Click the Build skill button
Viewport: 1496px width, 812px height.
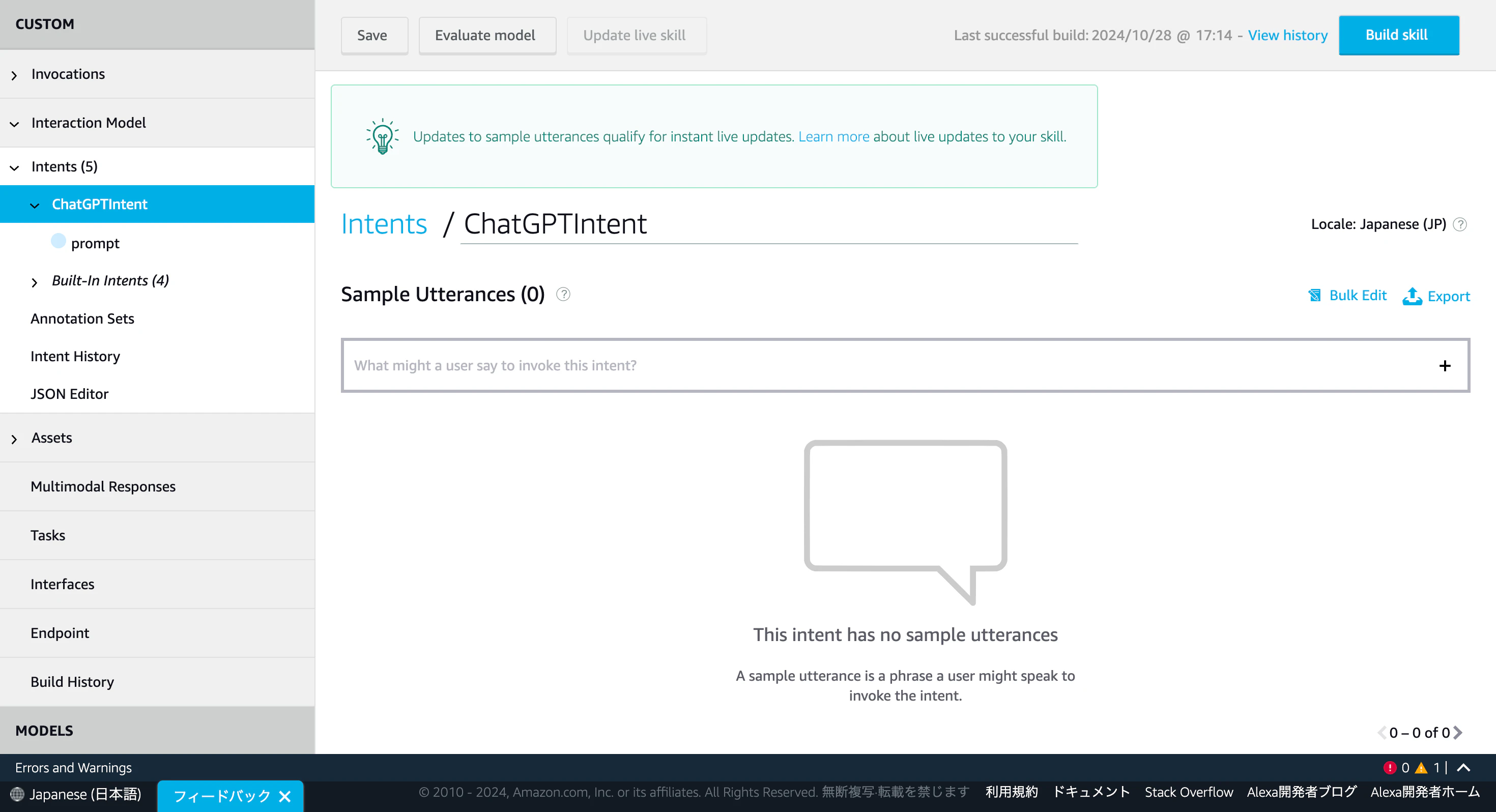(x=1398, y=35)
